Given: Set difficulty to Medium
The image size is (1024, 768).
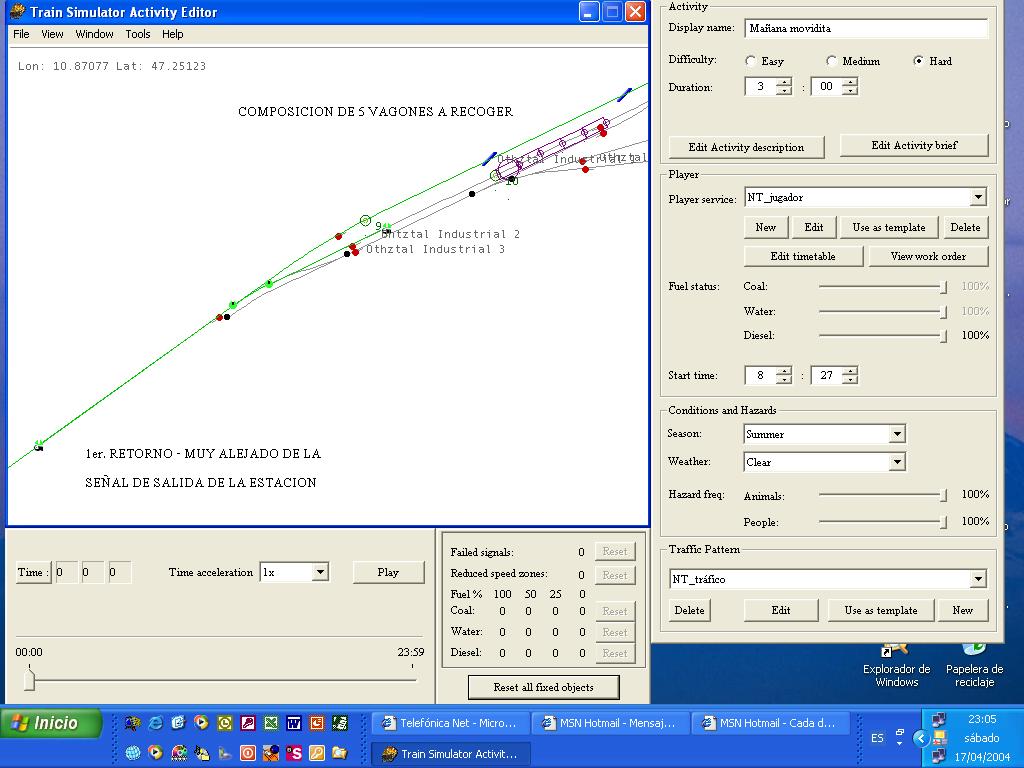Looking at the screenshot, I should (x=832, y=61).
